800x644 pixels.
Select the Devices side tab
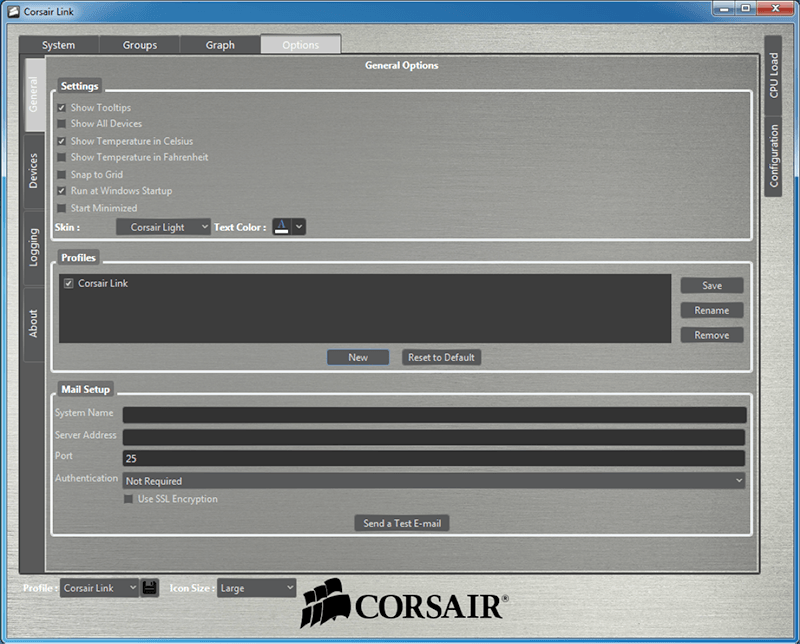click(34, 171)
